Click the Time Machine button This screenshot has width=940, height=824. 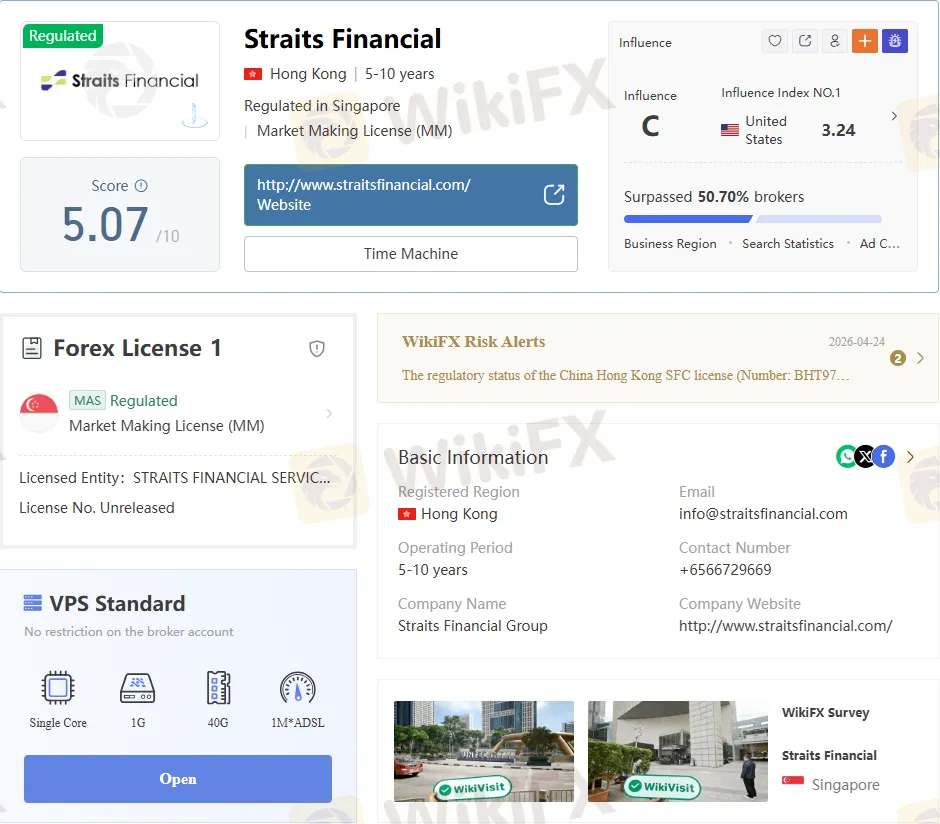pos(410,254)
